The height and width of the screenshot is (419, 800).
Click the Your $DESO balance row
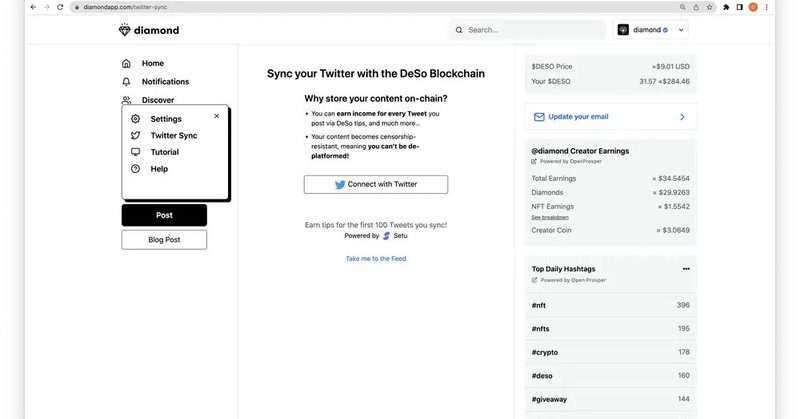click(x=611, y=82)
